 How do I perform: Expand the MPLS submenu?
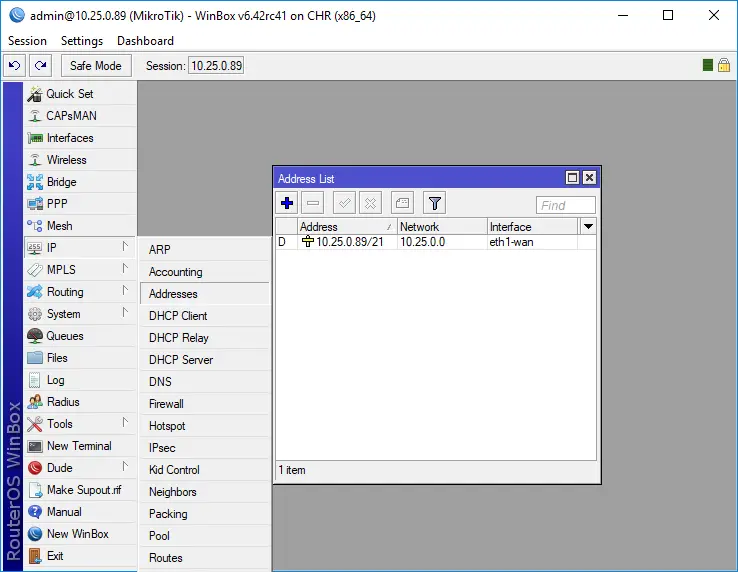(80, 270)
